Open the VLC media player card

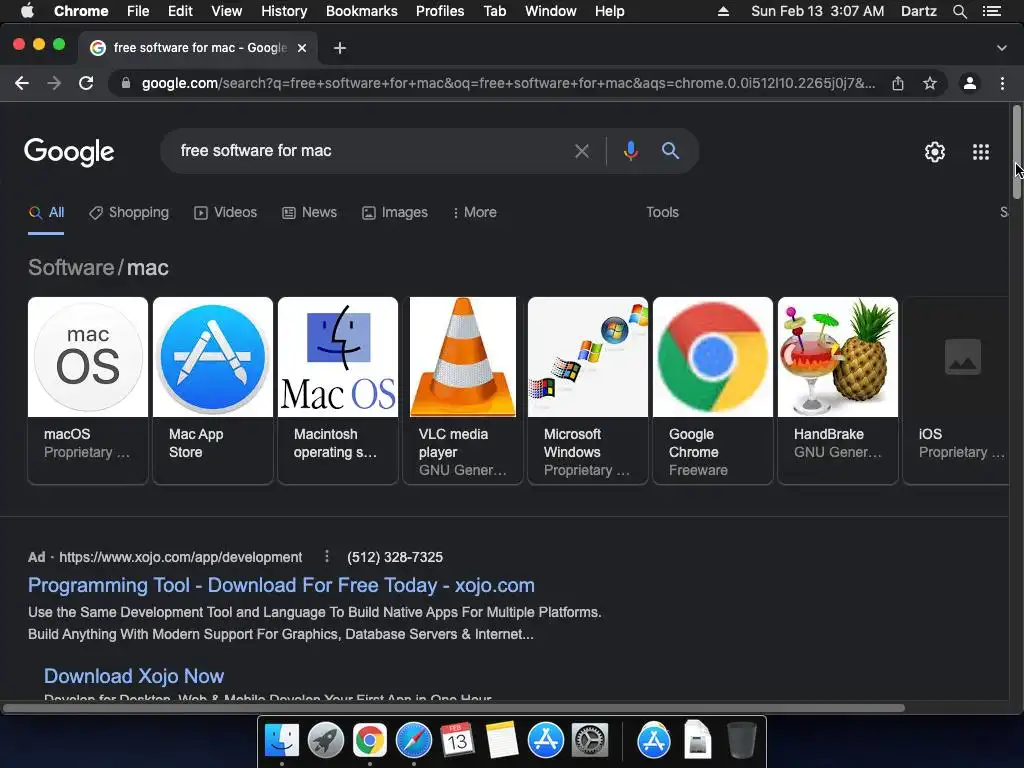[x=463, y=391]
